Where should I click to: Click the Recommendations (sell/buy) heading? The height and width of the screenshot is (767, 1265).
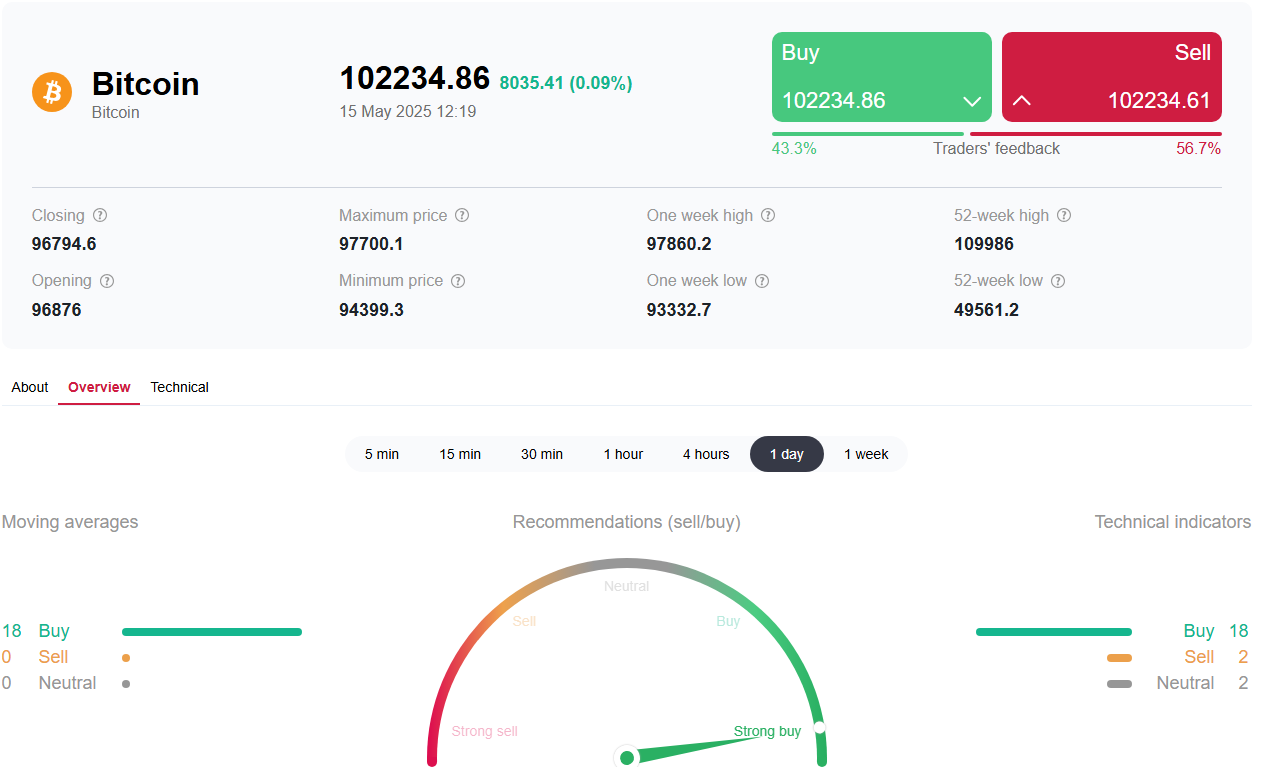coord(627,522)
